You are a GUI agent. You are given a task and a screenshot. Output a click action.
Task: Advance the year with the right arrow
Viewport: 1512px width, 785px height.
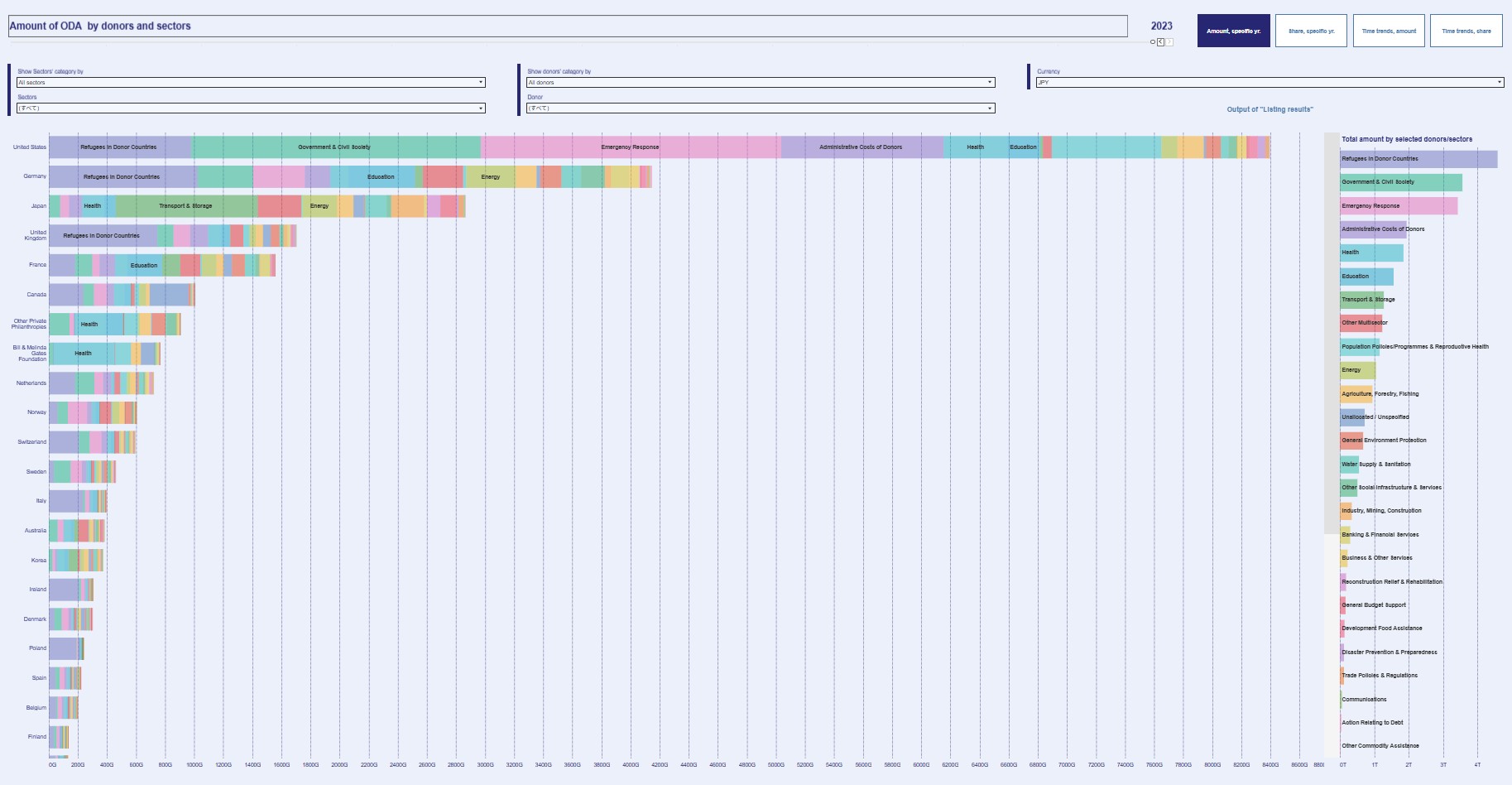point(1169,42)
